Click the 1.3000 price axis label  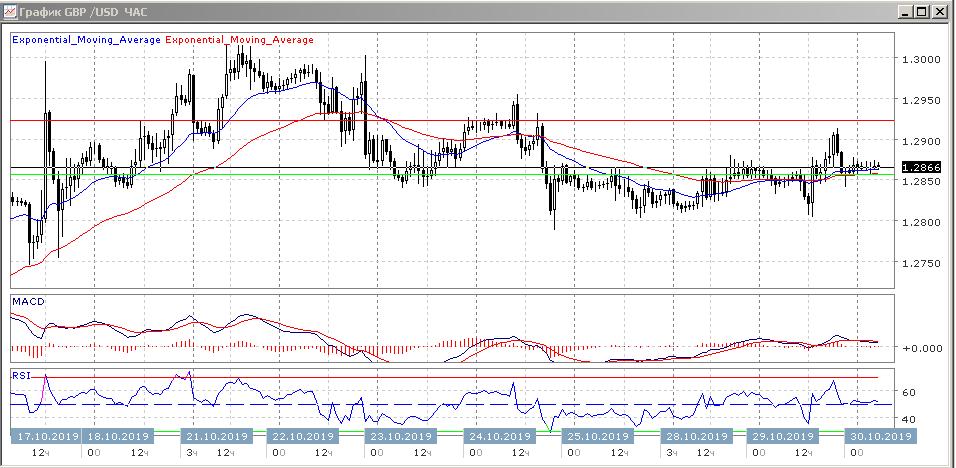[920, 59]
